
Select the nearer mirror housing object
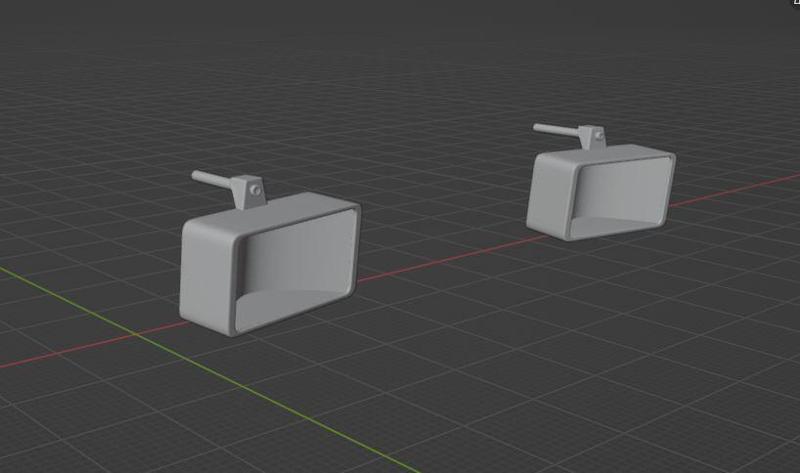click(270, 264)
